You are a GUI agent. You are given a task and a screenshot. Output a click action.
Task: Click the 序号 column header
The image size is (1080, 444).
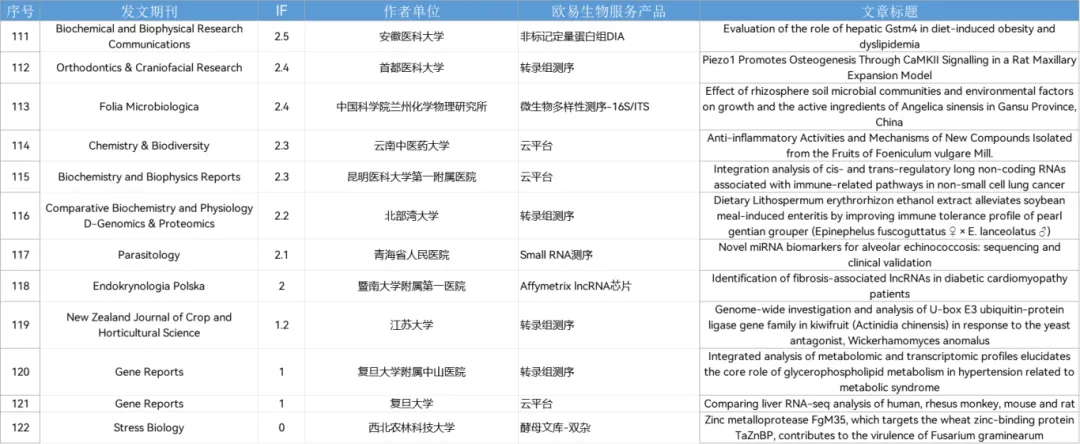click(x=20, y=11)
